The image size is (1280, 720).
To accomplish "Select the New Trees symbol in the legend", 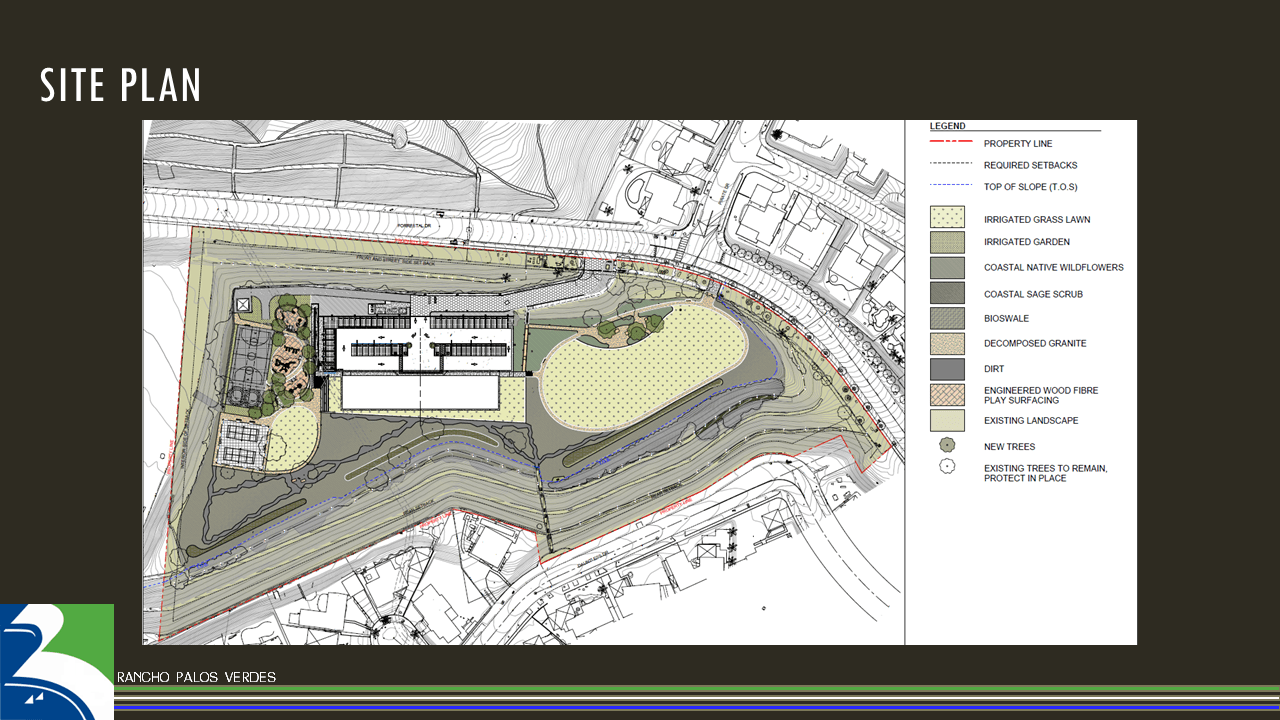I will coord(946,446).
